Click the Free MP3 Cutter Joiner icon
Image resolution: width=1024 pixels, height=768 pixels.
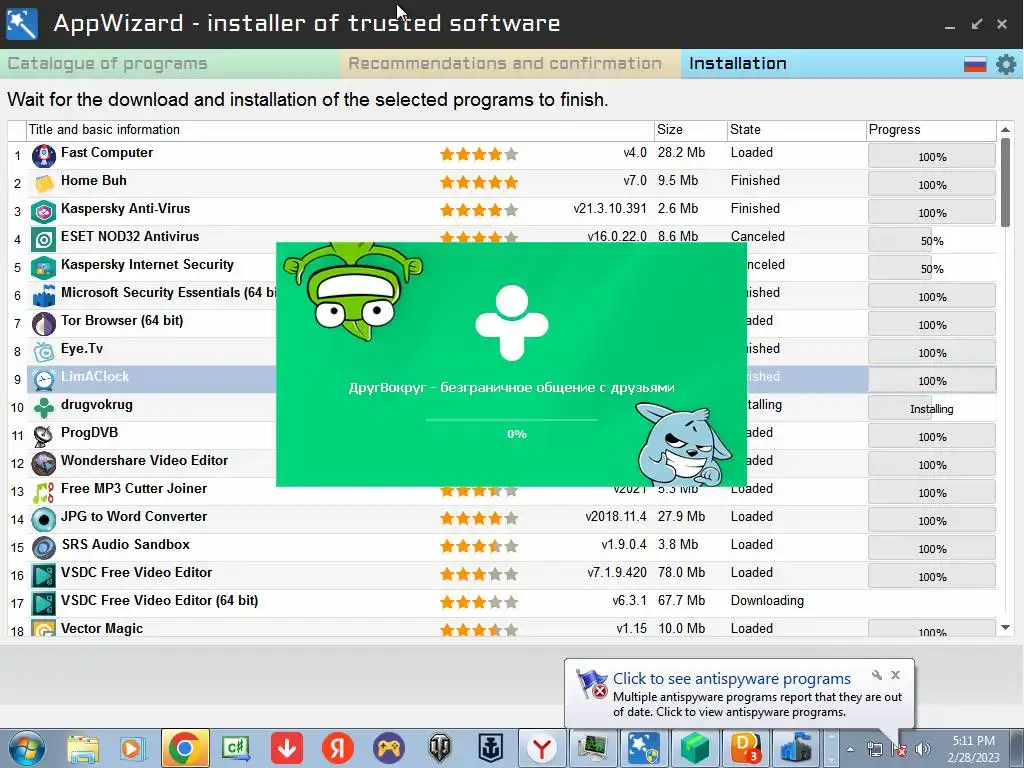(x=44, y=492)
